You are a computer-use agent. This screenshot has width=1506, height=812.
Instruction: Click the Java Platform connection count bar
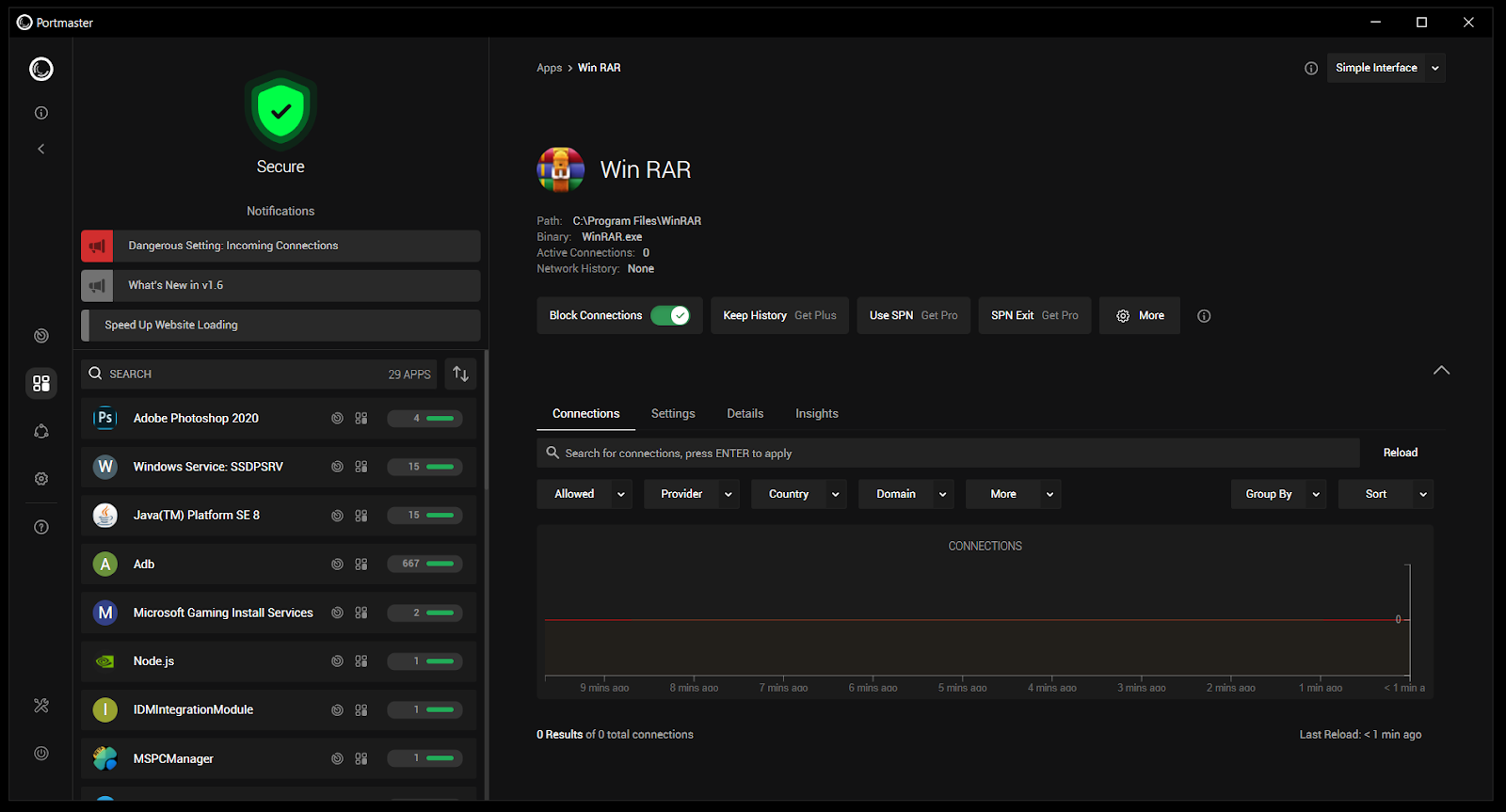tap(425, 515)
